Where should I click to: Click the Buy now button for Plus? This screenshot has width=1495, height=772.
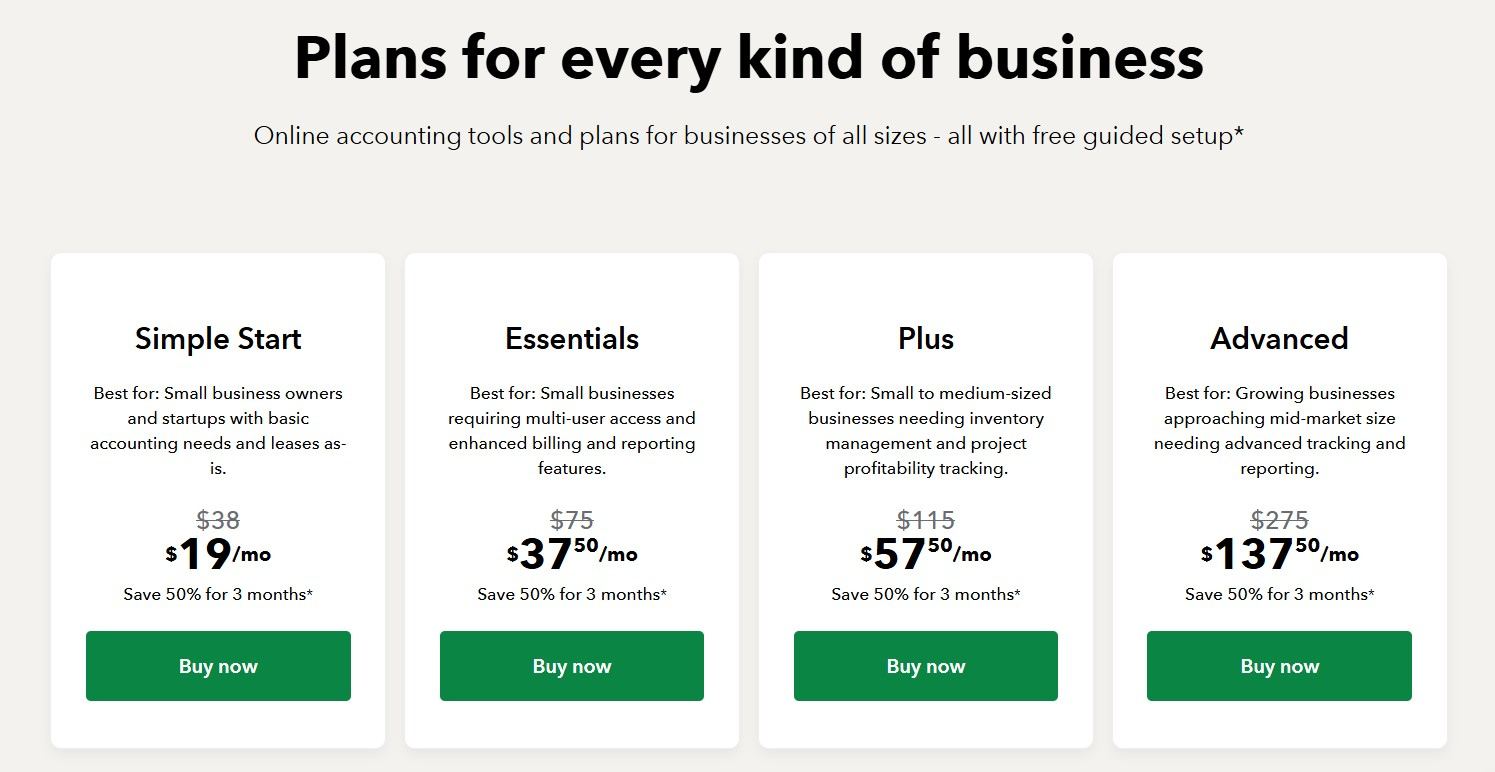point(925,665)
